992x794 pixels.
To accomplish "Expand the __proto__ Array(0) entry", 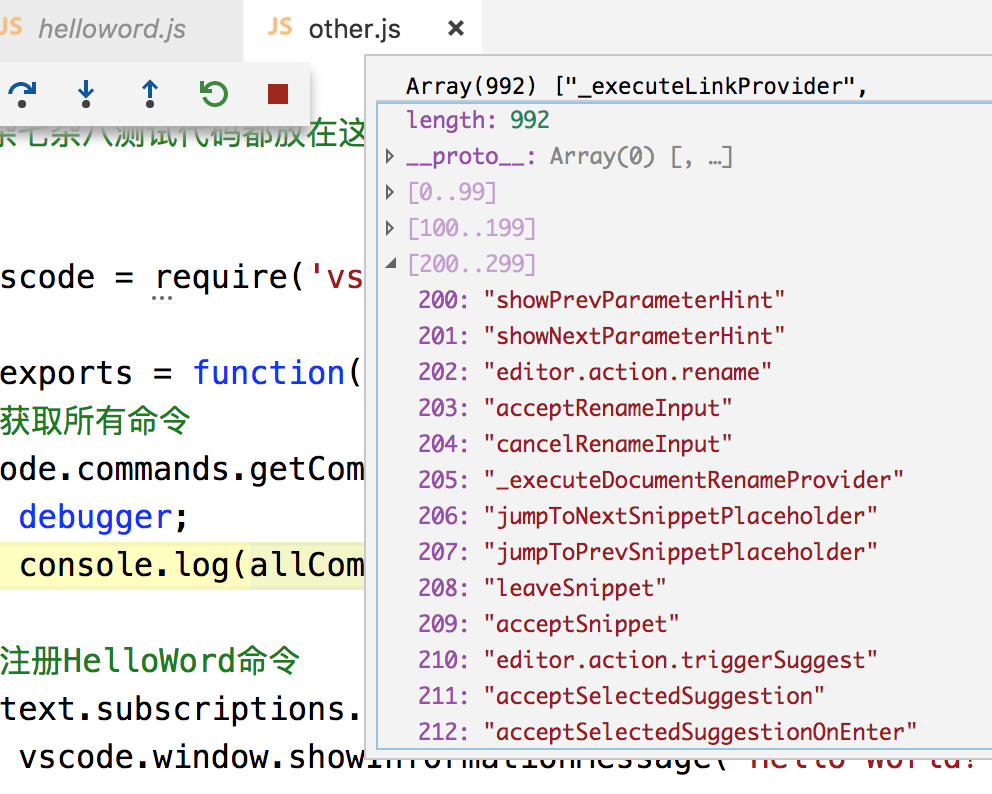I will pos(390,156).
